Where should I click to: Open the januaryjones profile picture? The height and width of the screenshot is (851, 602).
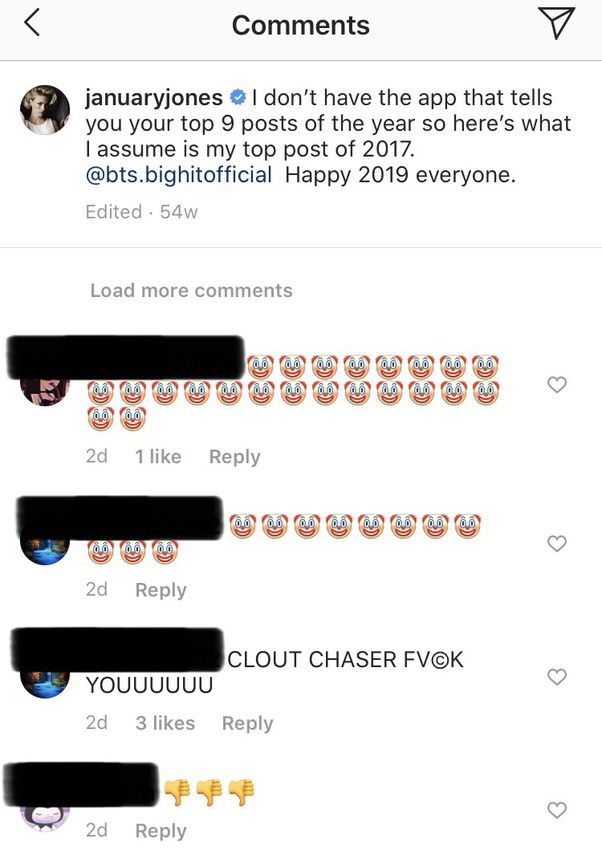(x=45, y=110)
